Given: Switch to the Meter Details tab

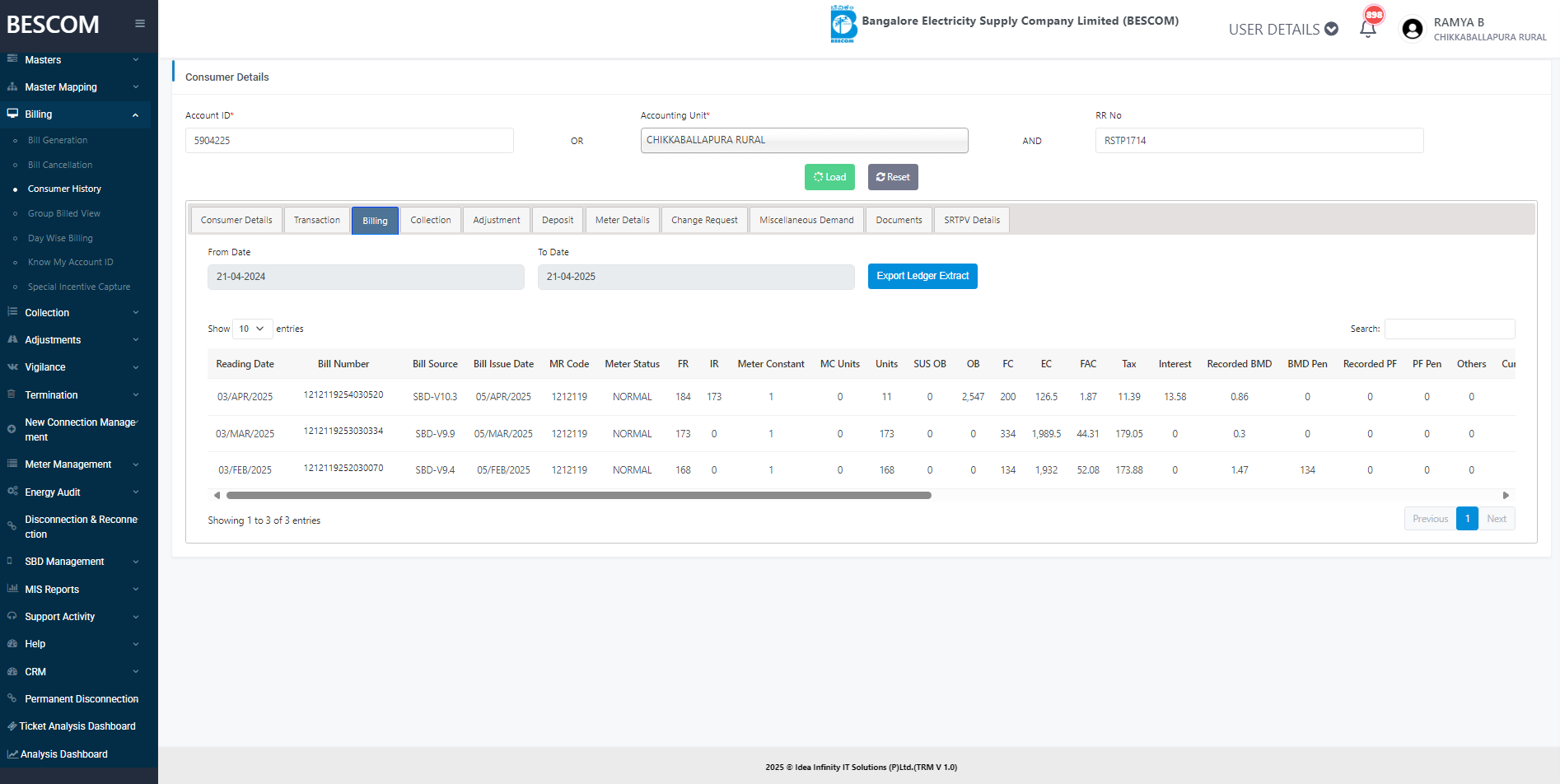Looking at the screenshot, I should (623, 220).
